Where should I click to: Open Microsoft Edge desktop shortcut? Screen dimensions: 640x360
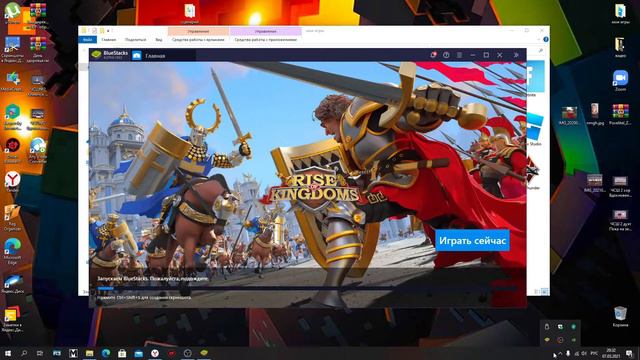point(13,250)
